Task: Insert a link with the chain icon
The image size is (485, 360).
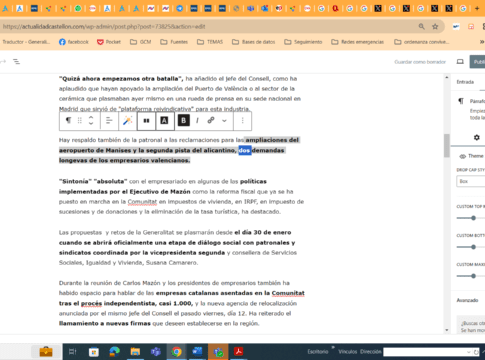Action: tap(211, 120)
